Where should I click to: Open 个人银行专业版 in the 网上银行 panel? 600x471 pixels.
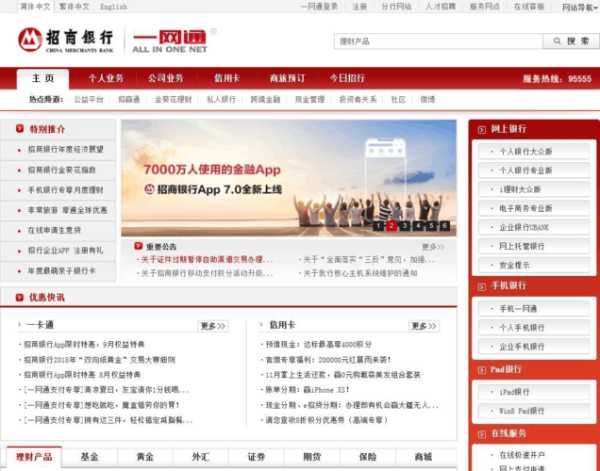click(x=534, y=171)
